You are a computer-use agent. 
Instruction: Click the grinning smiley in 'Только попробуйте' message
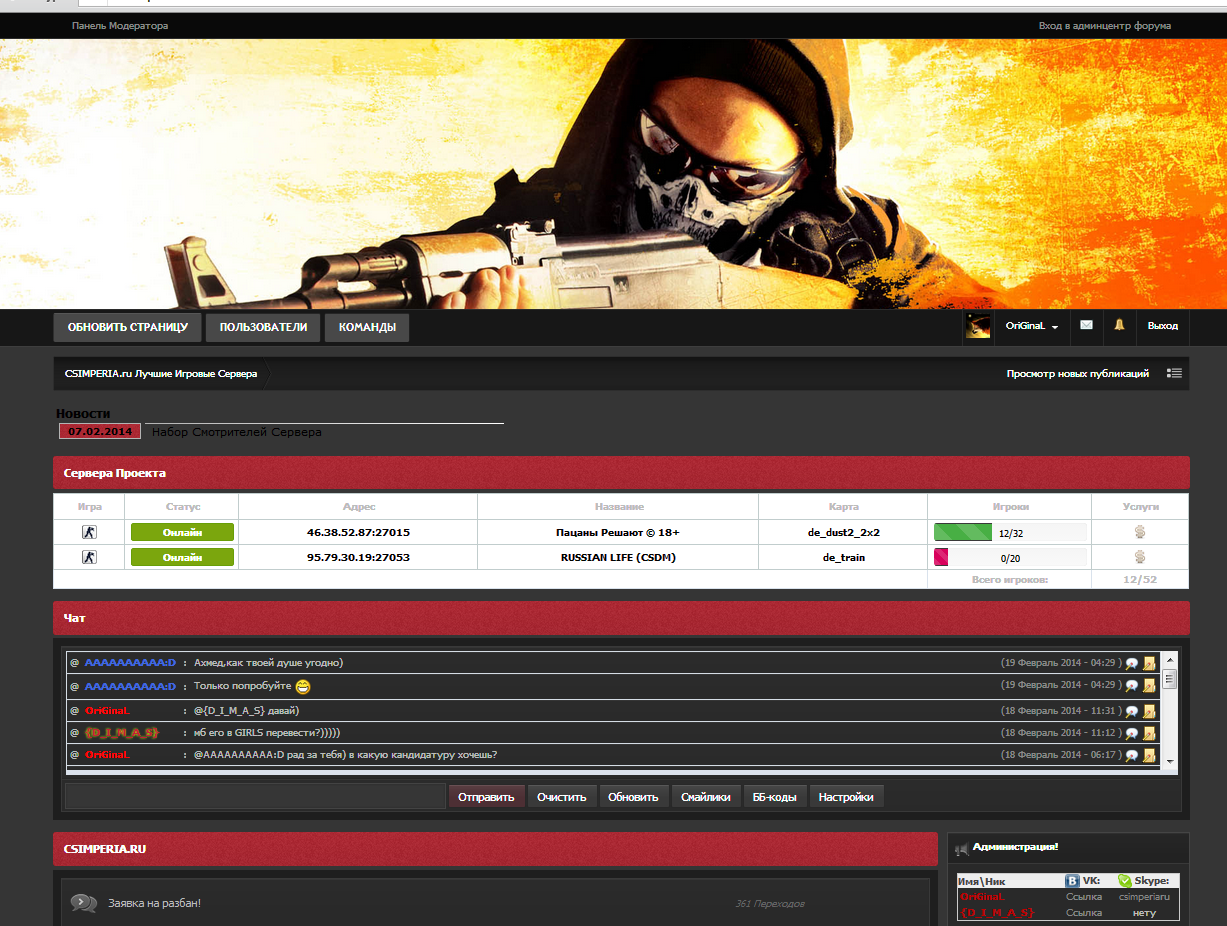pyautogui.click(x=303, y=686)
